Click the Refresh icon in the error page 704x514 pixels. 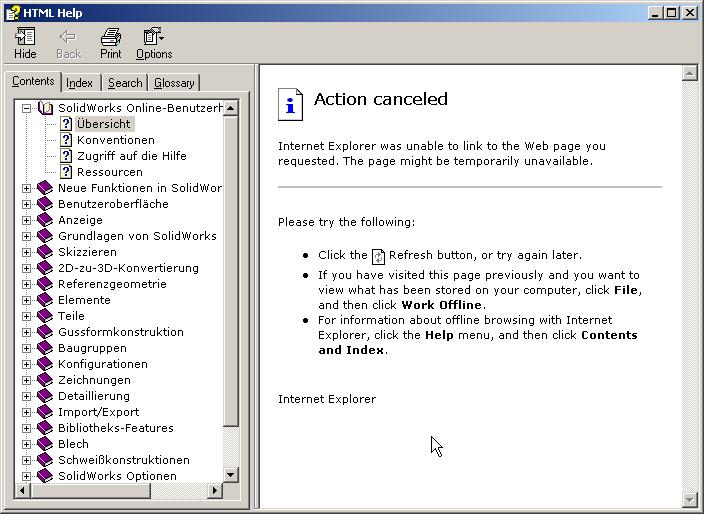[x=378, y=256]
